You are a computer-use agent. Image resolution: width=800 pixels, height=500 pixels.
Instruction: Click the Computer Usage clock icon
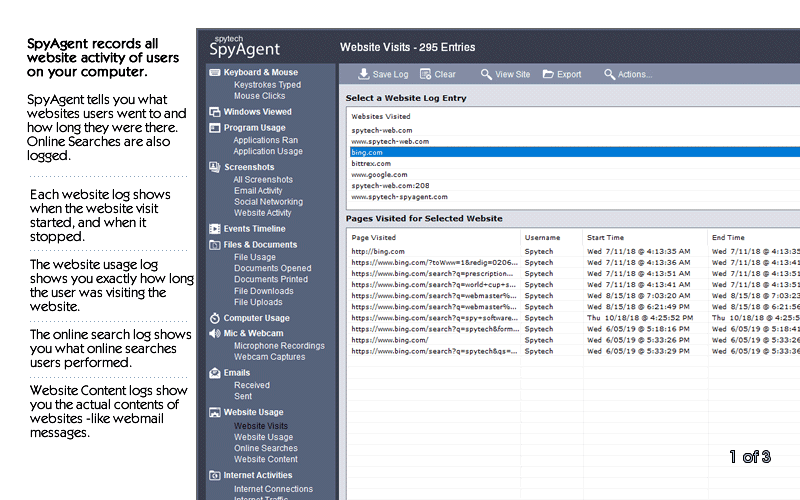[x=215, y=318]
